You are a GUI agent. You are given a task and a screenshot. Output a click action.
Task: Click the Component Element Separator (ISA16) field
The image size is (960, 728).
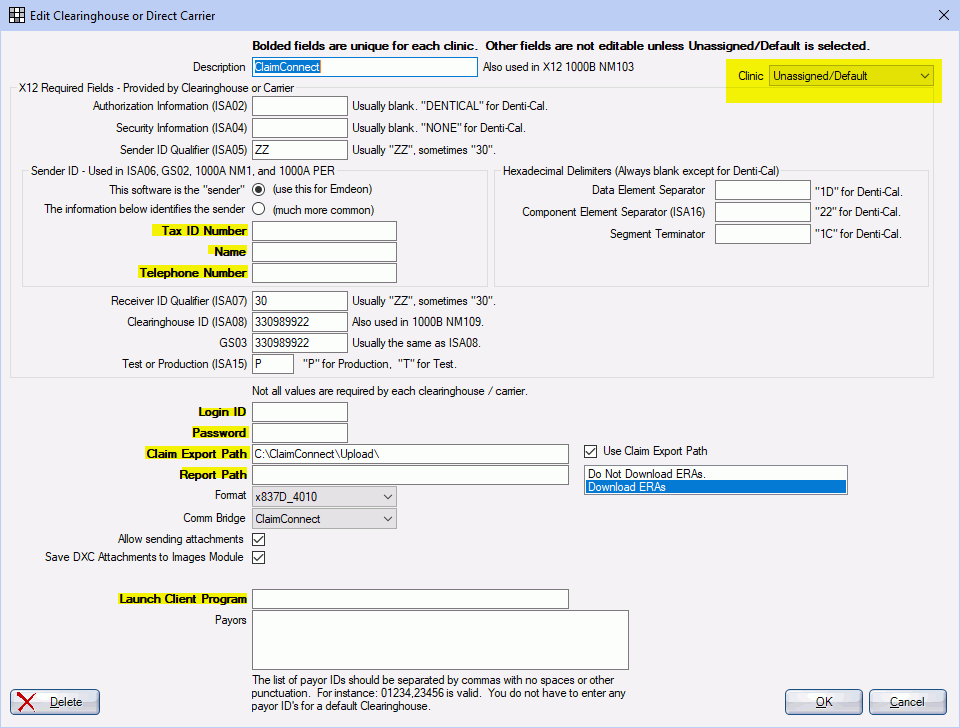point(763,212)
